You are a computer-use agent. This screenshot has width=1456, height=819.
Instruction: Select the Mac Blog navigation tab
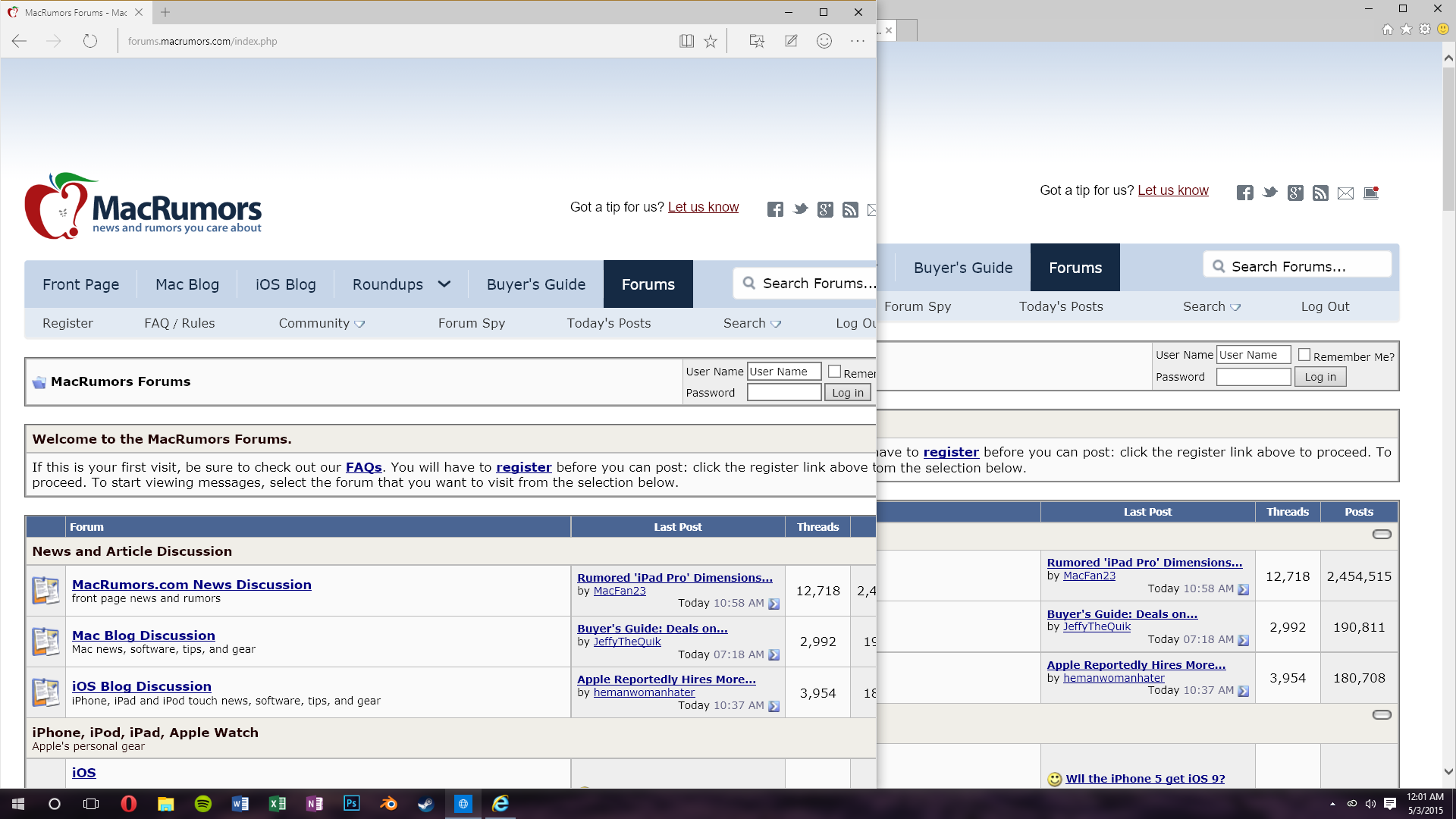(187, 284)
